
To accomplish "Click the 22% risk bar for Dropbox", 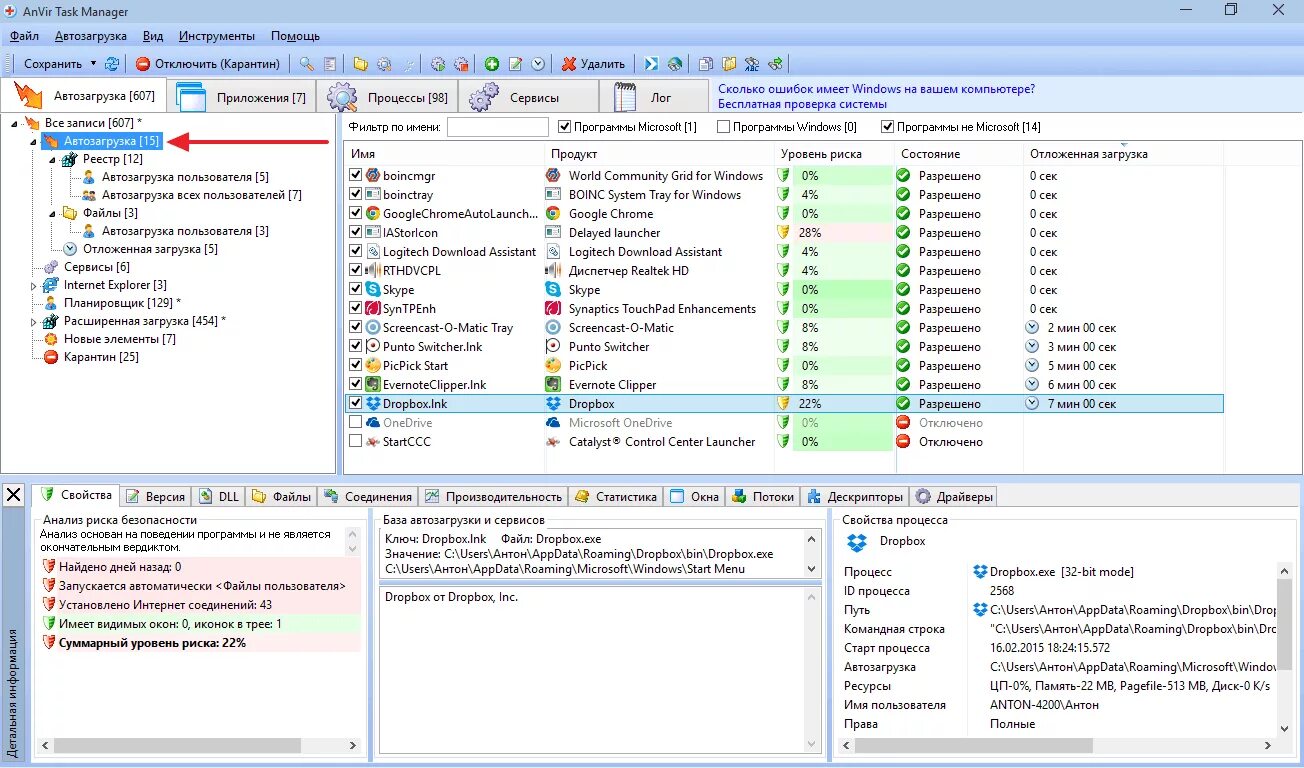I will coord(842,404).
